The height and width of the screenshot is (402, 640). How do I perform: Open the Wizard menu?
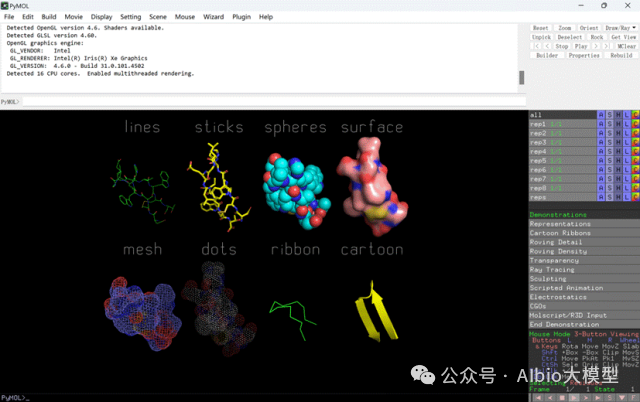coord(213,17)
